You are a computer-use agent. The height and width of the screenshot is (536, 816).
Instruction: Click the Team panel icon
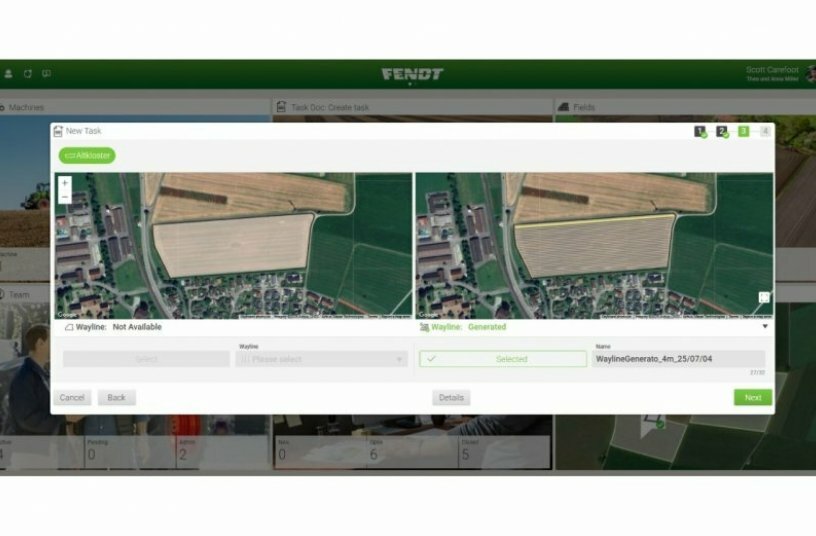(2, 295)
